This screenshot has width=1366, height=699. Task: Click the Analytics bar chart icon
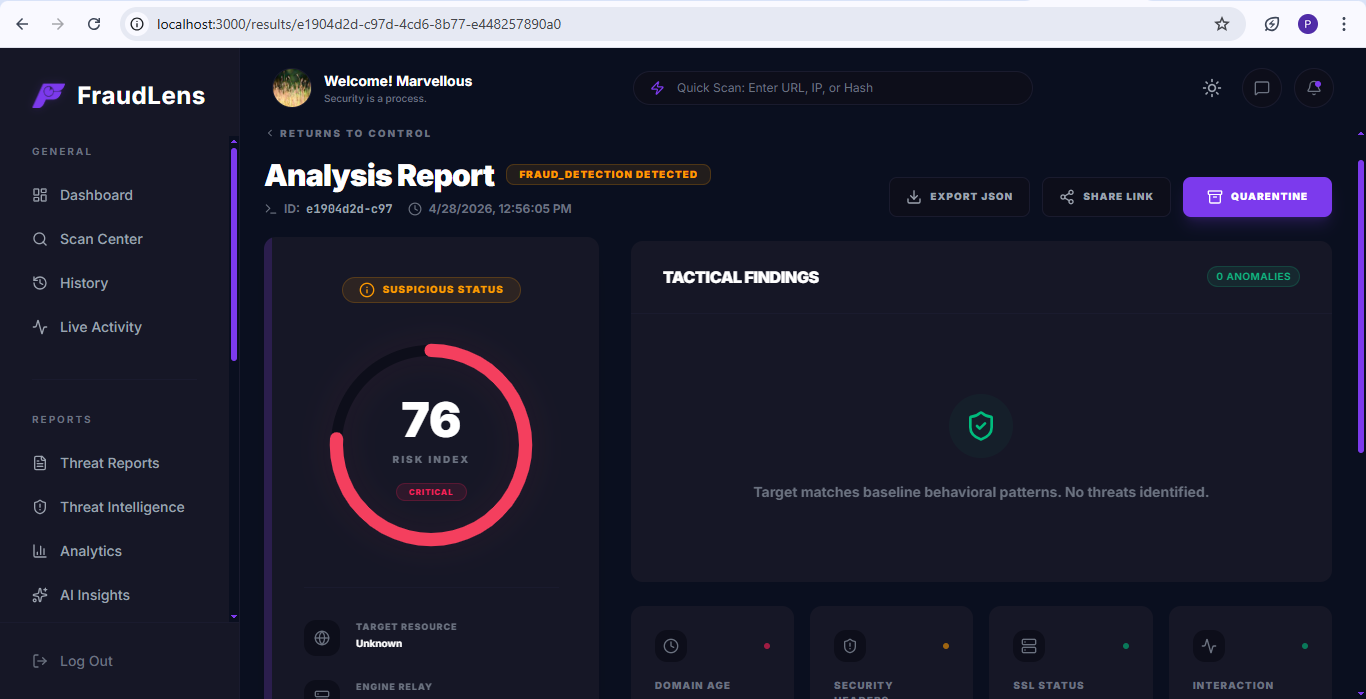40,551
